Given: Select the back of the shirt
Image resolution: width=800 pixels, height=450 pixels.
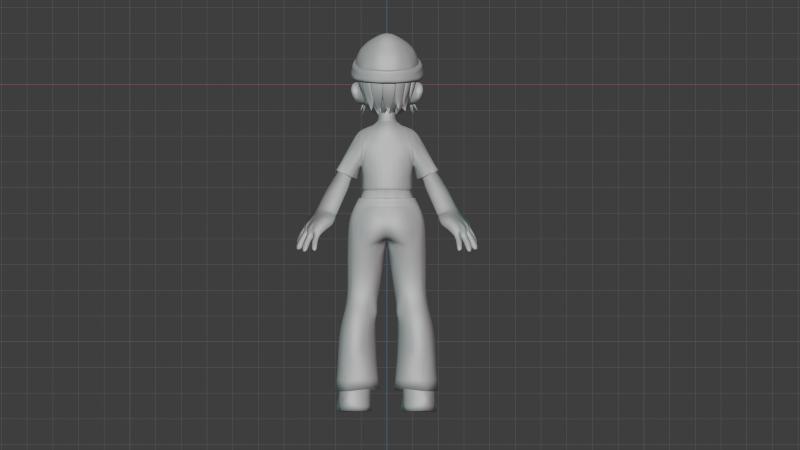Looking at the screenshot, I should [387, 158].
